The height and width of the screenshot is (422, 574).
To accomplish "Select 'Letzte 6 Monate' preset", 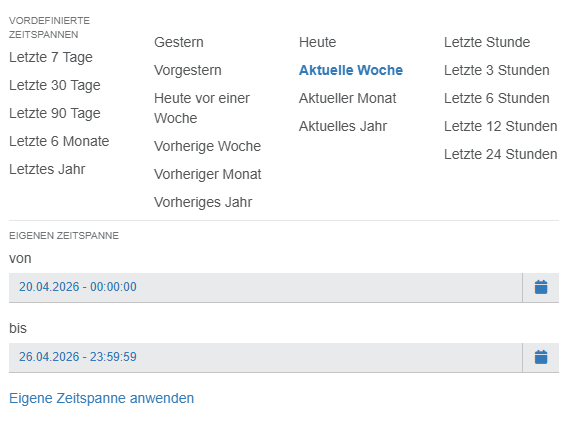I will click(59, 141).
